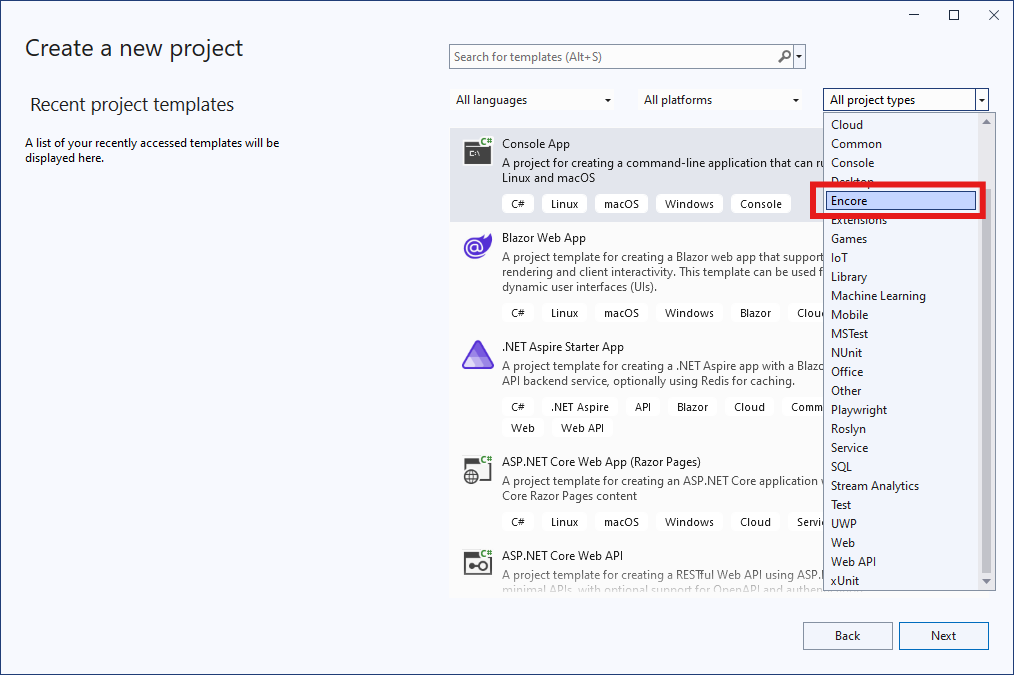Click the Back button
Viewport: 1014px width, 675px height.
click(847, 636)
